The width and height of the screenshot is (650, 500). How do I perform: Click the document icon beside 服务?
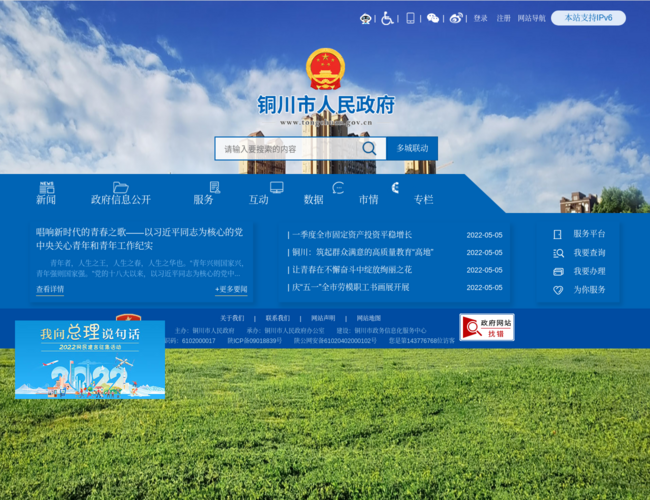coord(215,187)
